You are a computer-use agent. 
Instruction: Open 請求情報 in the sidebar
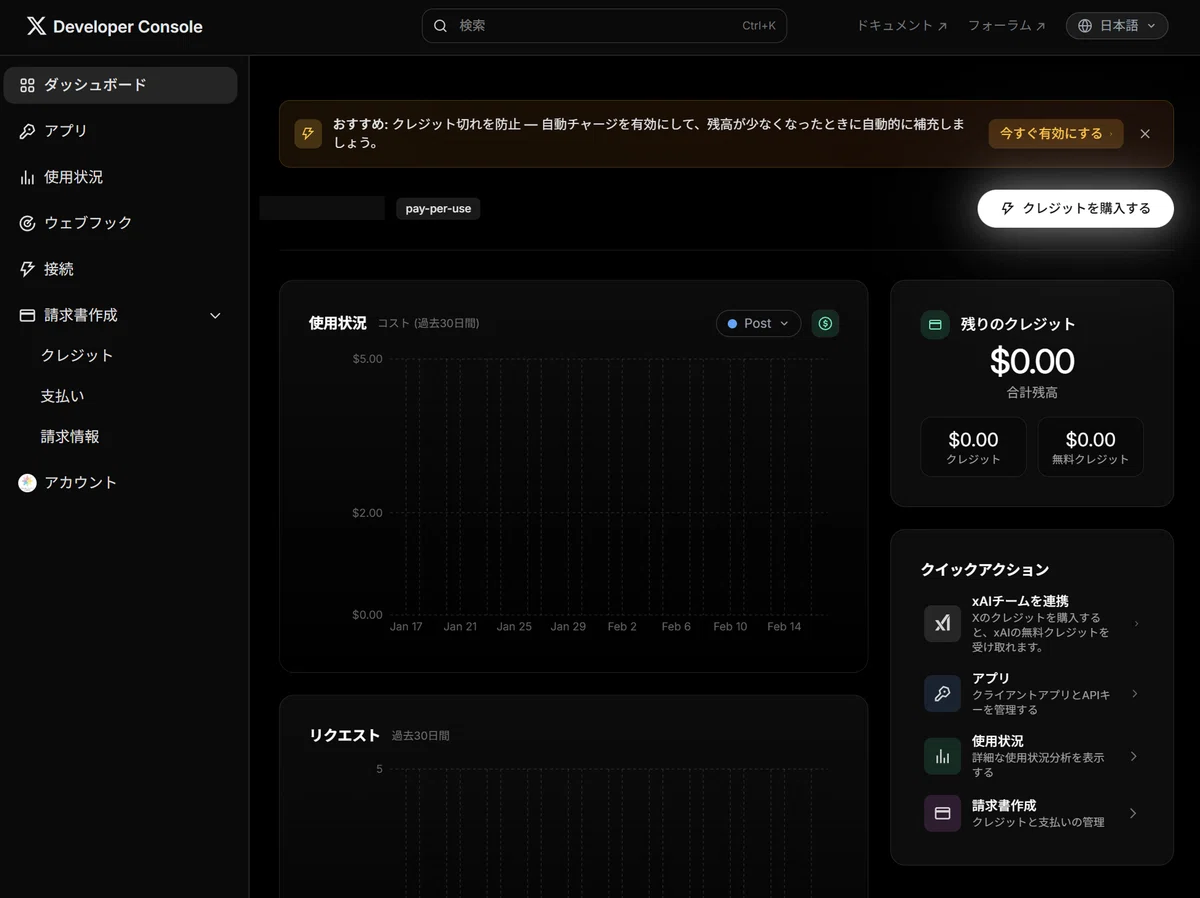point(70,437)
